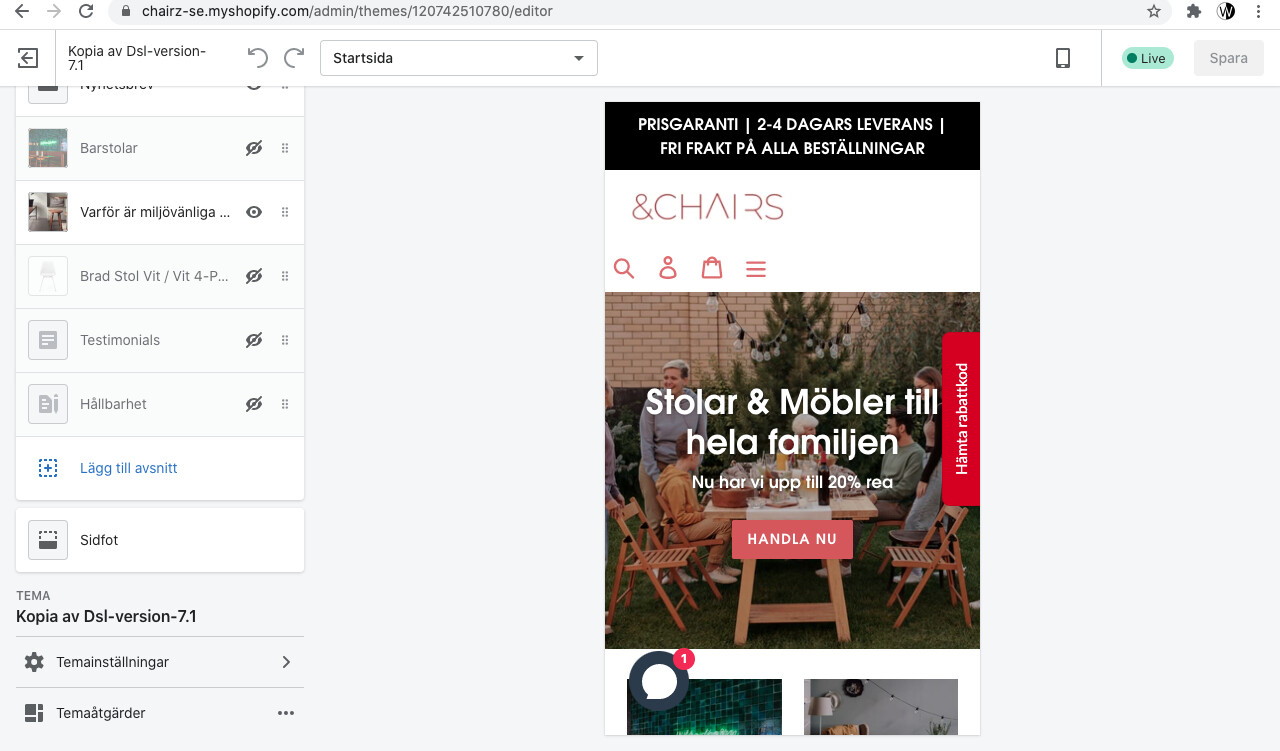
Task: Open the Startsida page dropdown
Action: point(459,58)
